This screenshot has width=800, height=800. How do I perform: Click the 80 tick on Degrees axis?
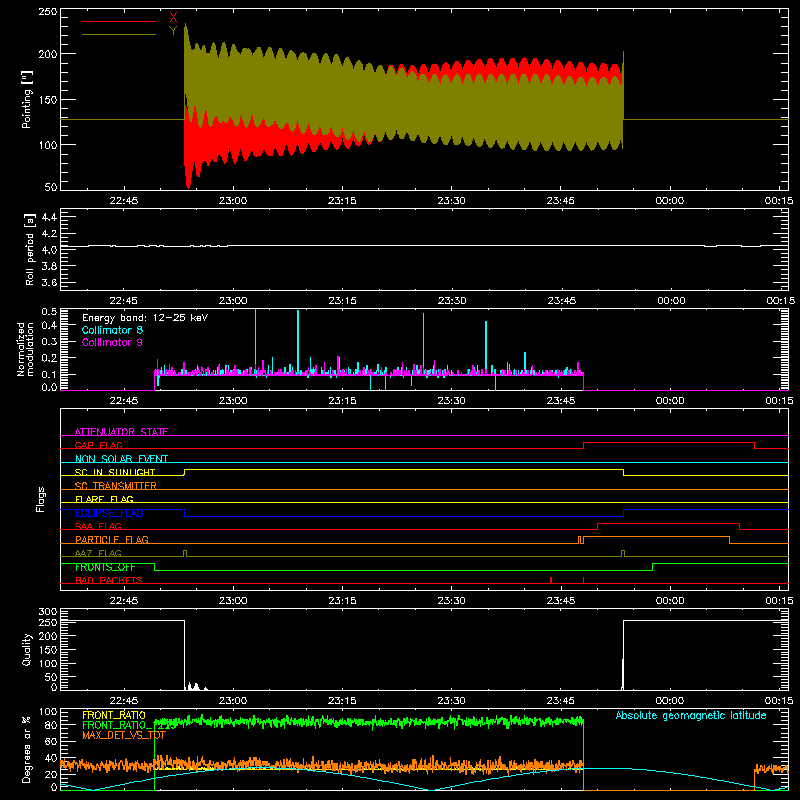tap(51, 725)
